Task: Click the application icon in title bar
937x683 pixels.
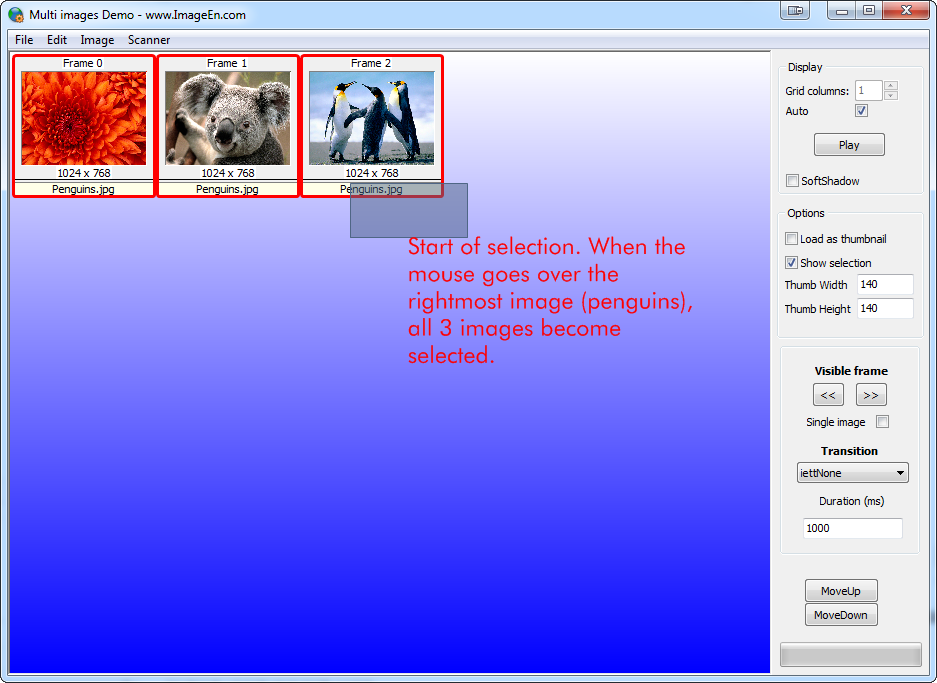Action: pos(16,15)
